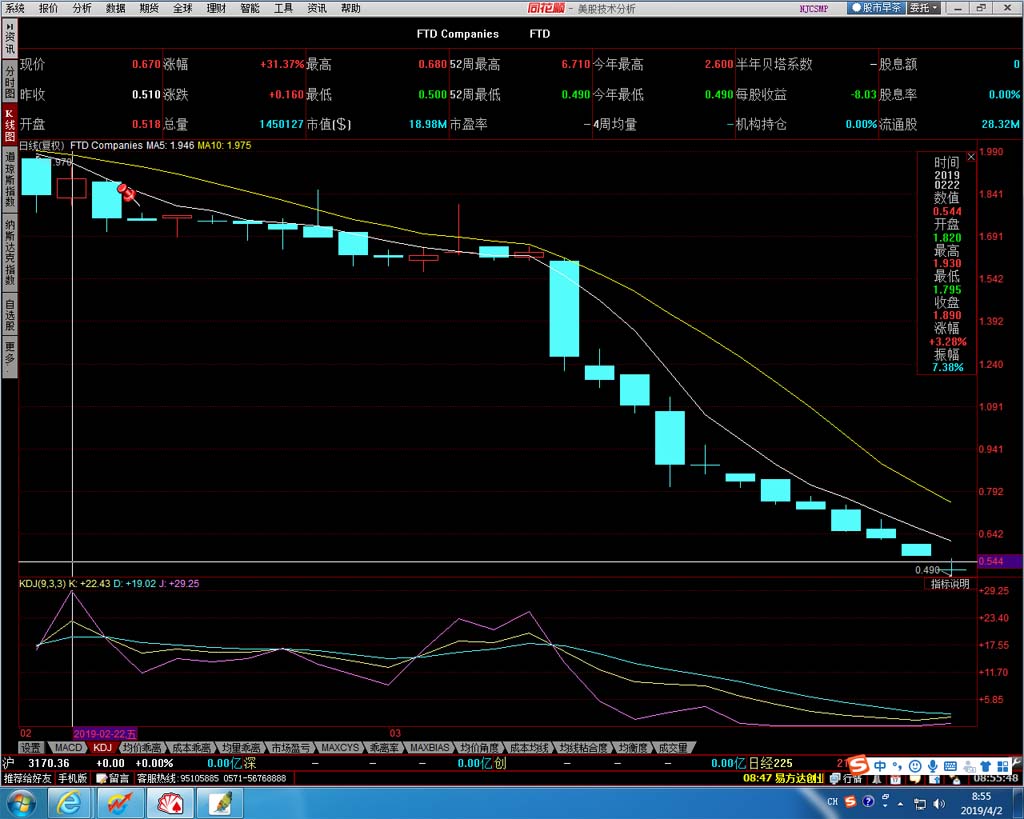The height and width of the screenshot is (819, 1024).
Task: Switch to 乖离率 indicator tab
Action: pyautogui.click(x=384, y=747)
